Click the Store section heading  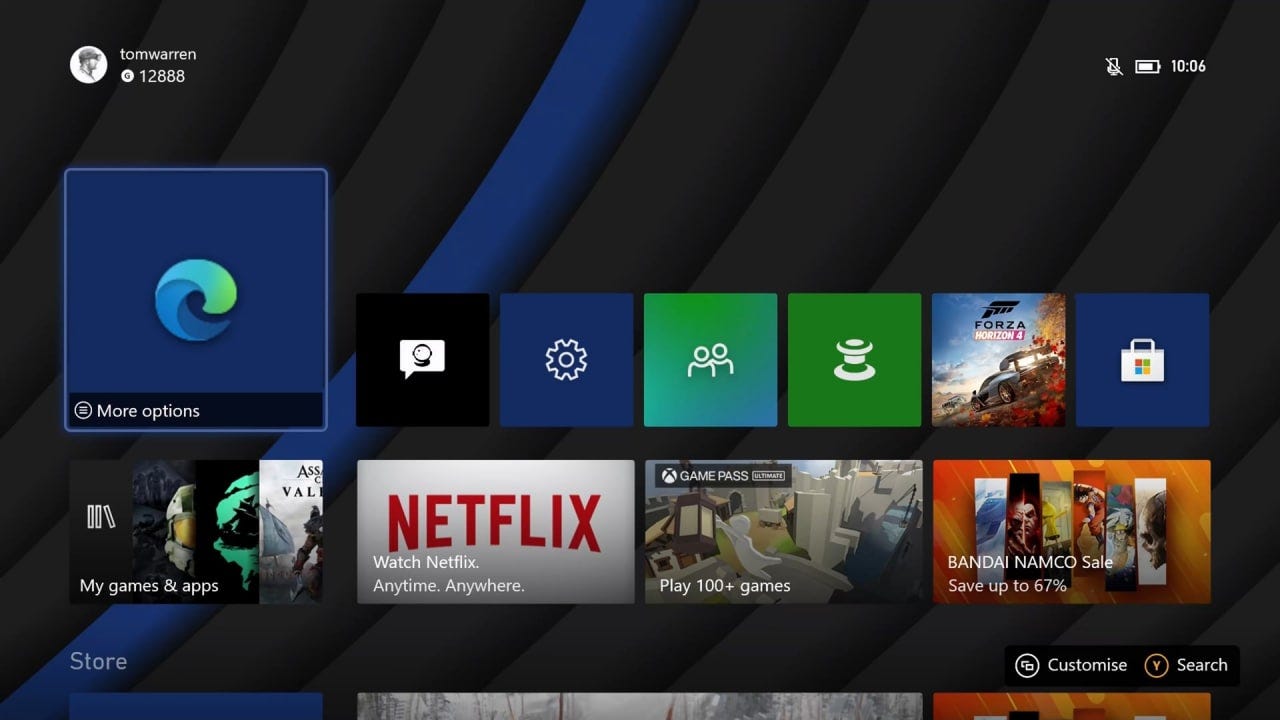98,661
